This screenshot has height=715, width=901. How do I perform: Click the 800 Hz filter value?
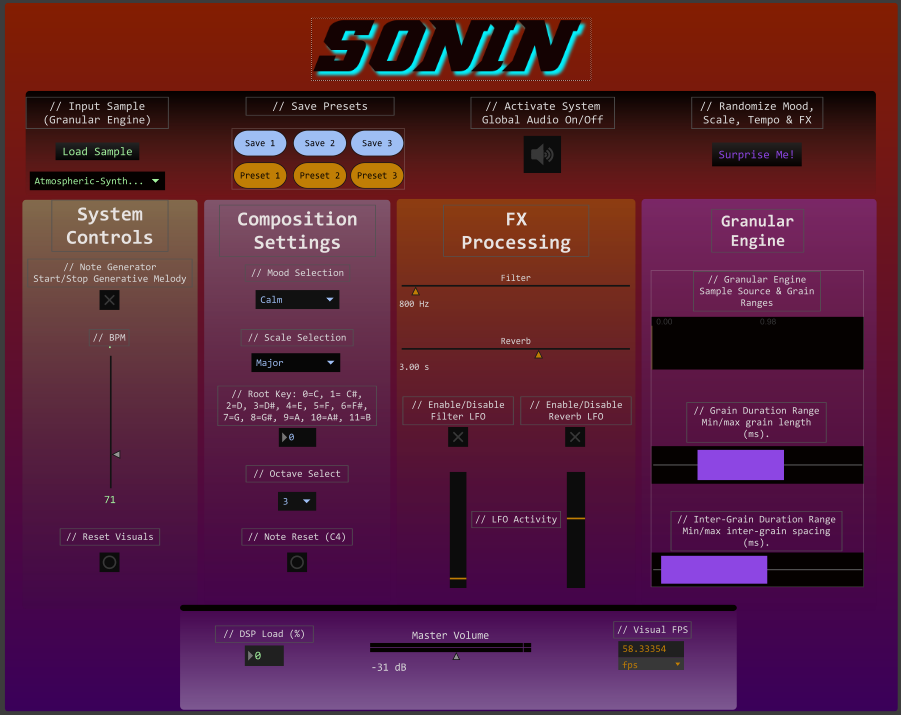point(414,304)
